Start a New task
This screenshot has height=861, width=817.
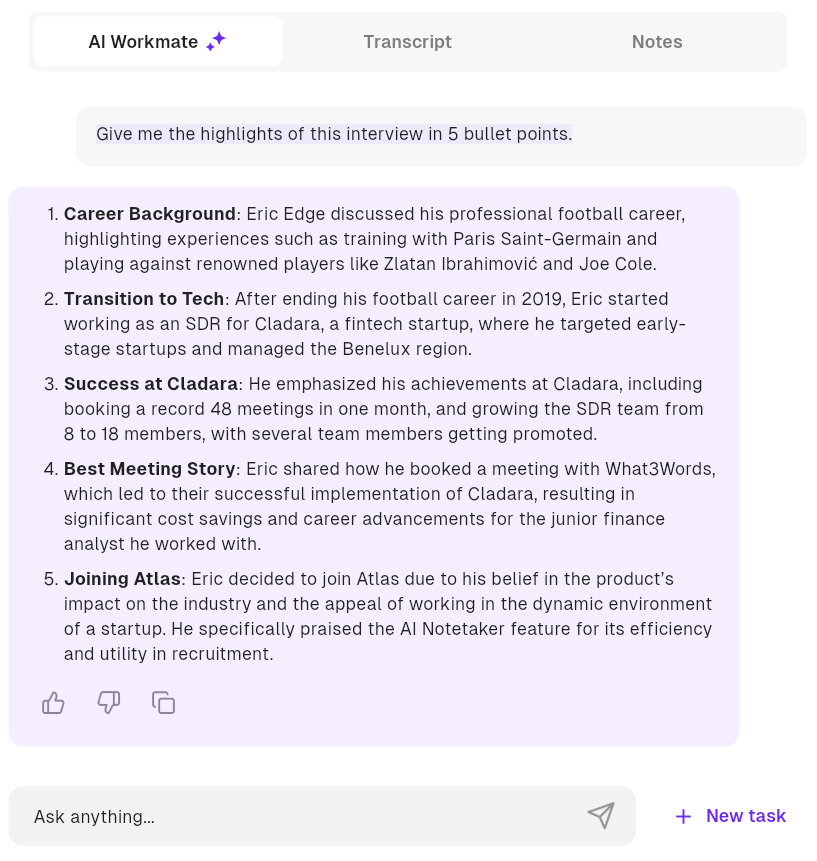(745, 816)
